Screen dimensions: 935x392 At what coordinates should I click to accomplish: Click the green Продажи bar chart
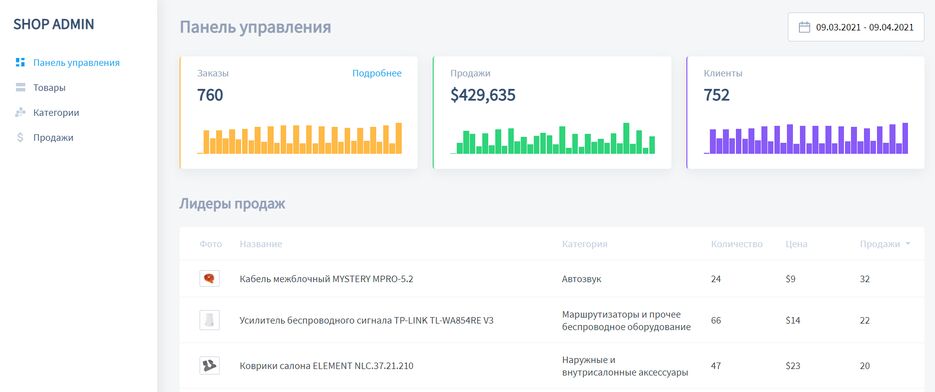coord(553,138)
